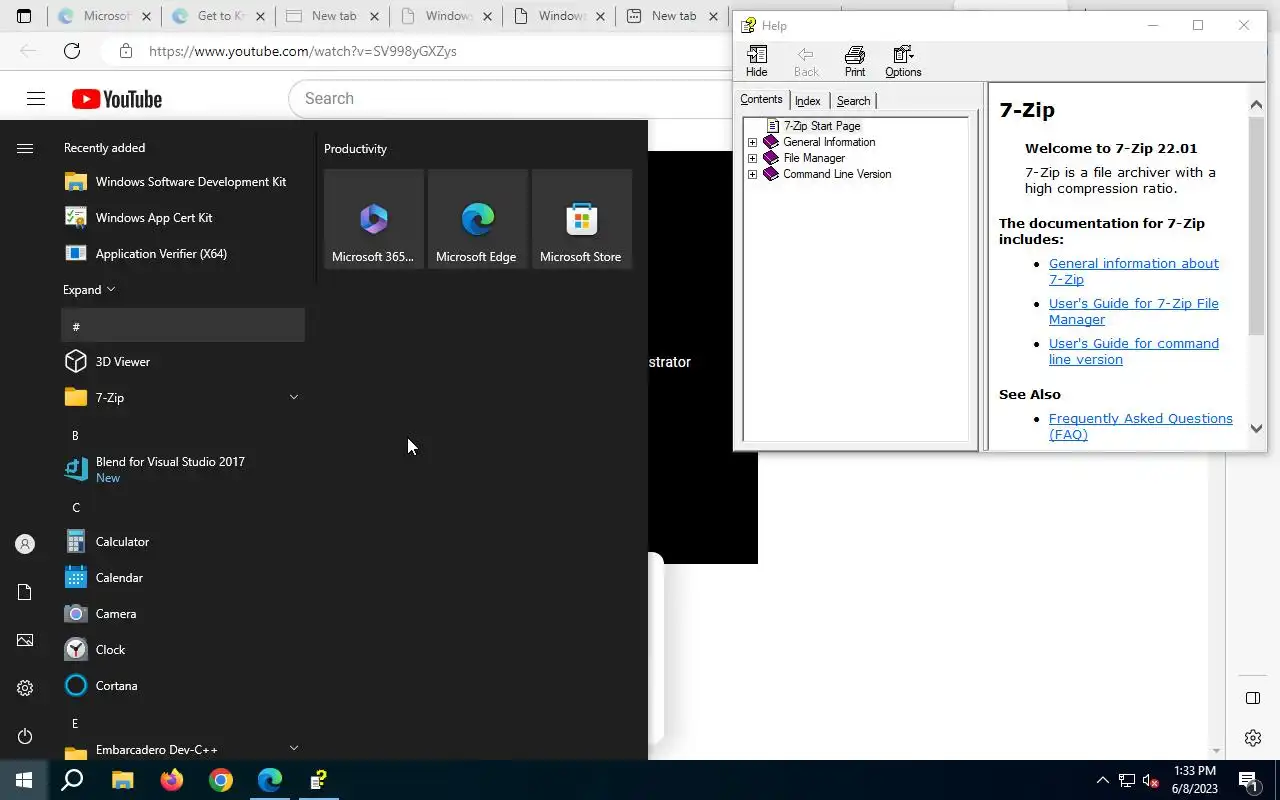
Task: Launch Calculator from the app list
Action: click(x=184, y=542)
